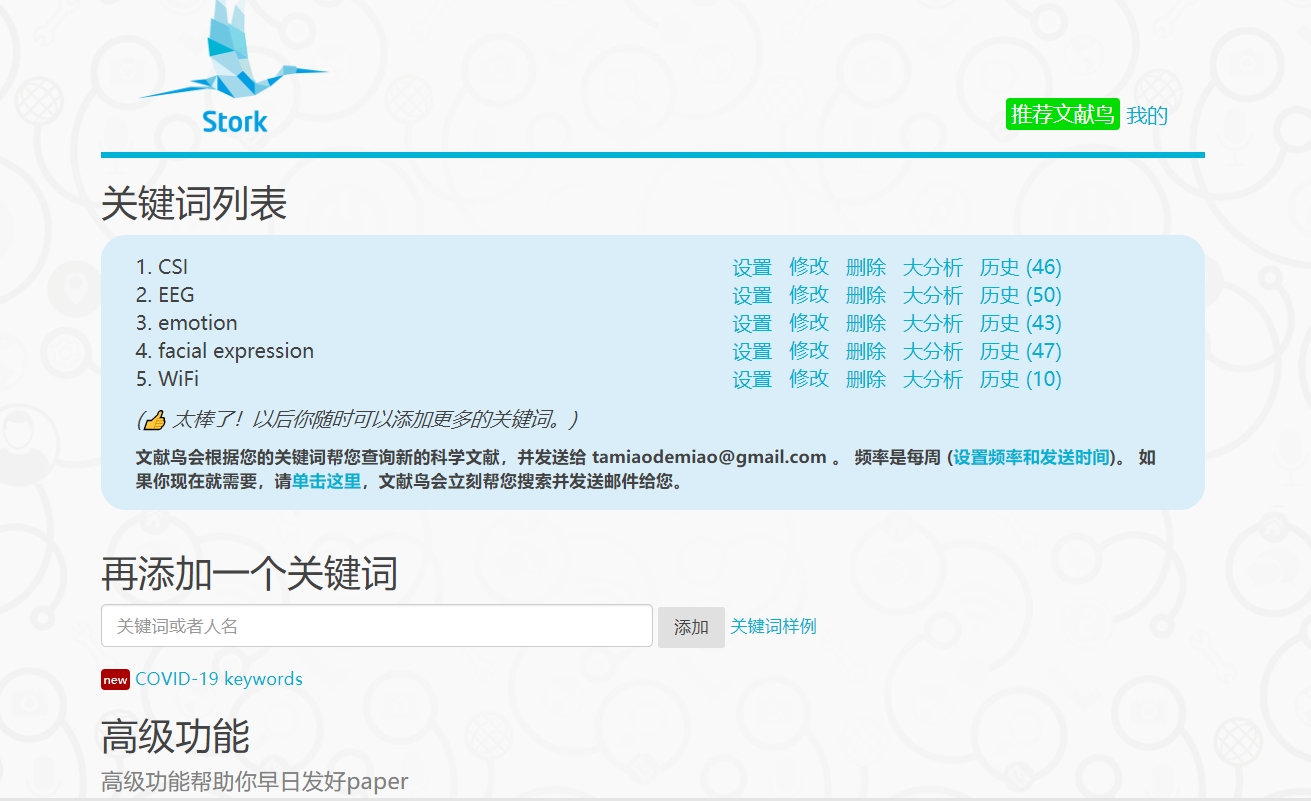
Task: Click 修改 for the WiFi keyword
Action: click(809, 379)
